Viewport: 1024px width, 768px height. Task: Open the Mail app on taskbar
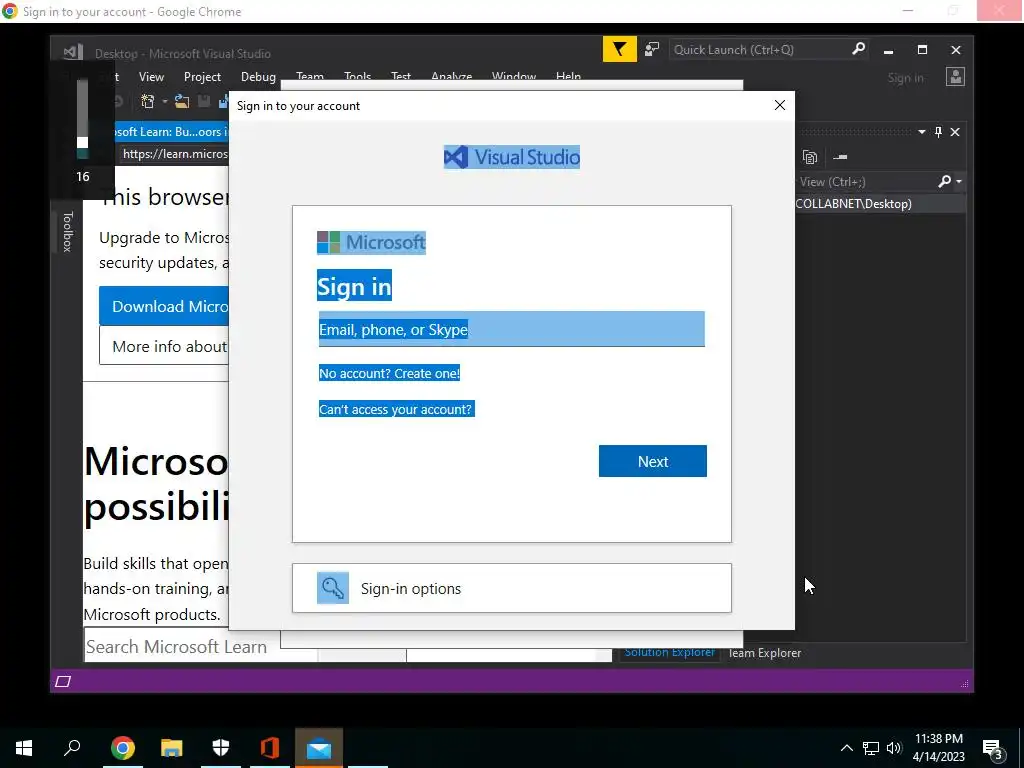pyautogui.click(x=319, y=748)
